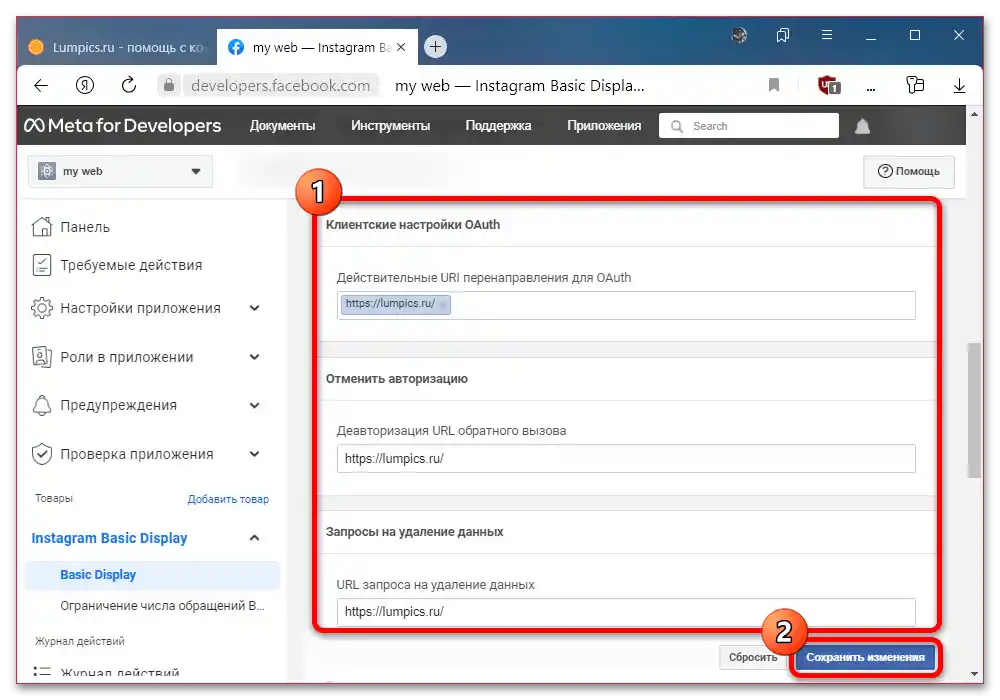Expand the Настройки приложения section
This screenshot has height=700, width=1000.
(254, 308)
